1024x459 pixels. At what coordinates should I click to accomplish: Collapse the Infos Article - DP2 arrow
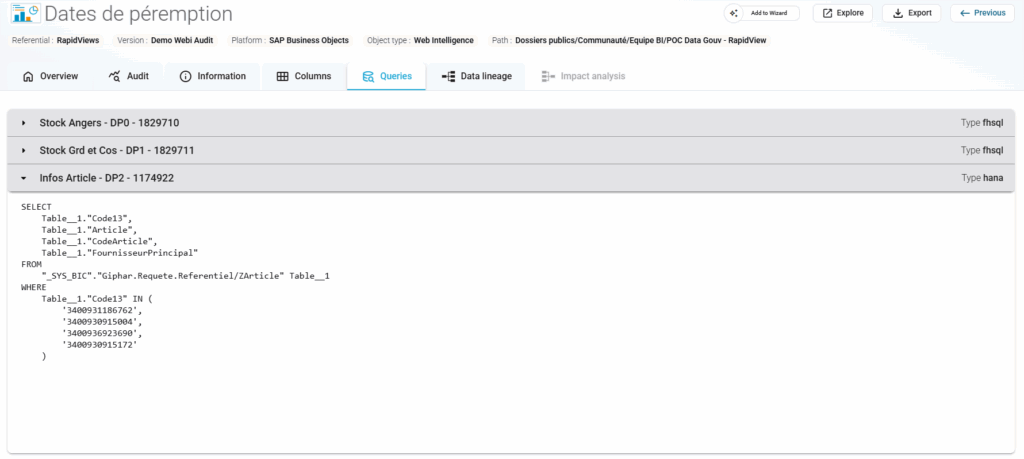click(x=24, y=178)
